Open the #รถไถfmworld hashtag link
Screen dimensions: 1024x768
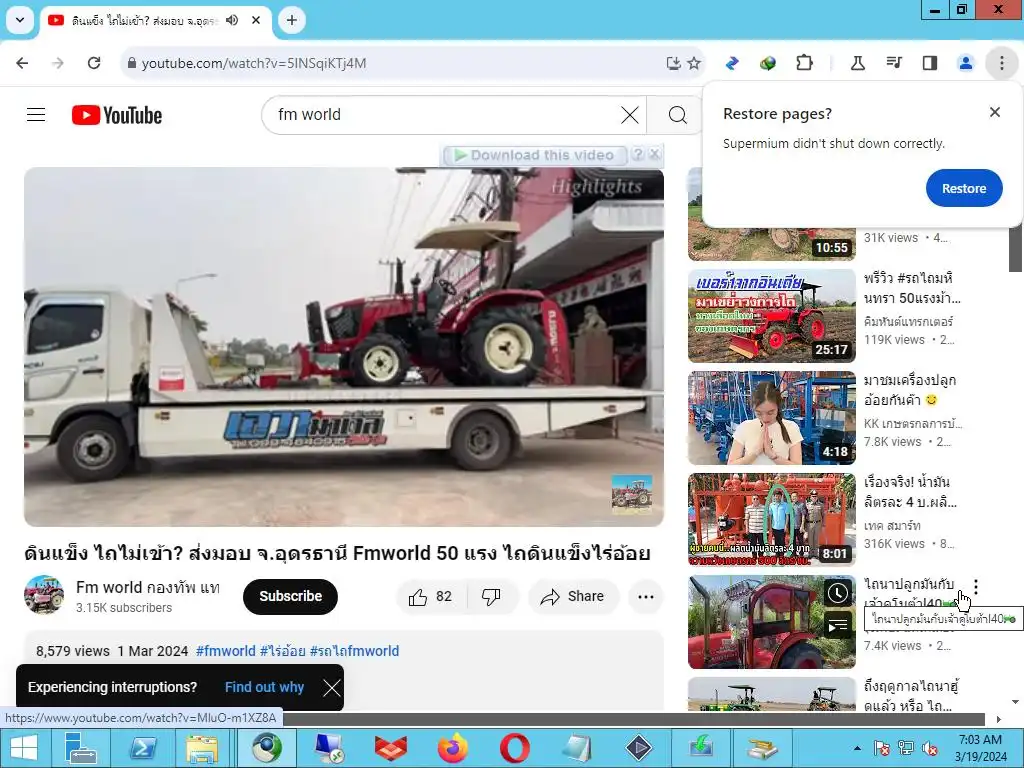pyautogui.click(x=354, y=651)
